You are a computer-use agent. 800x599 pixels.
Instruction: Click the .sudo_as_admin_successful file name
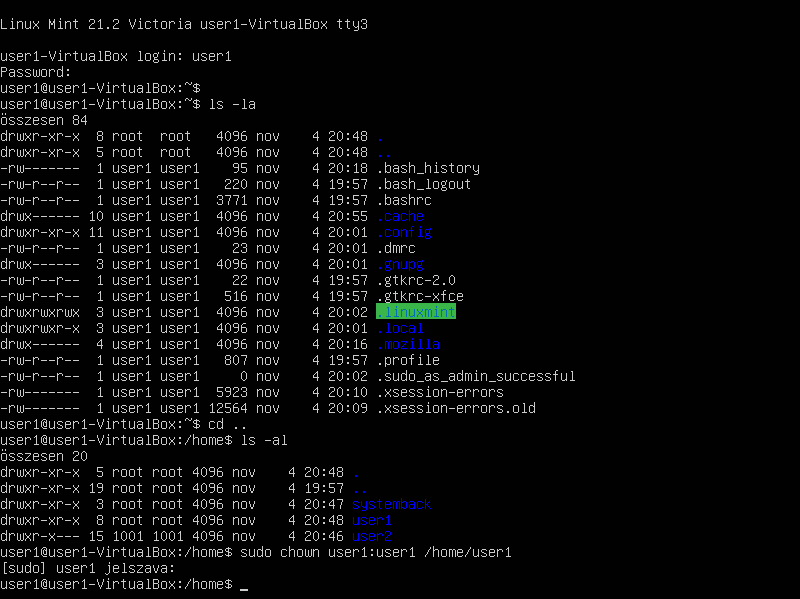click(476, 376)
